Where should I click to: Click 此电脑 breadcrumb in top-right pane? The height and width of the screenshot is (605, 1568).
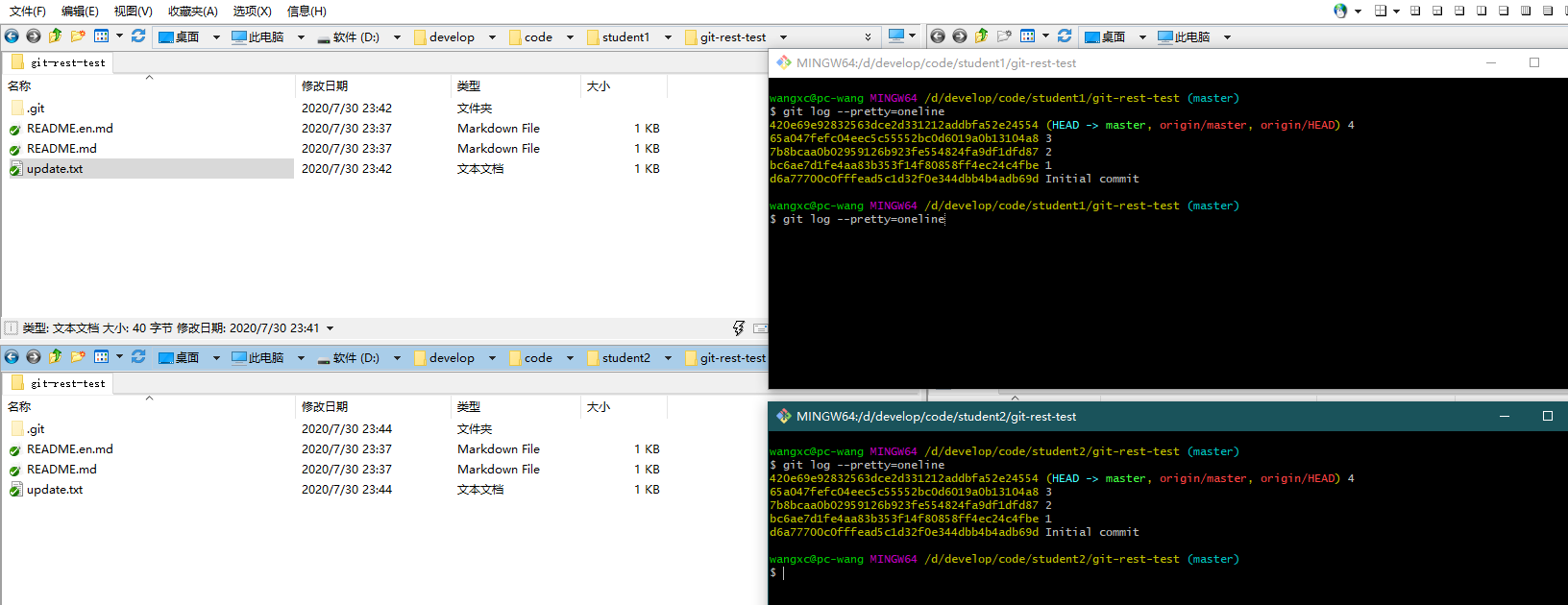(1183, 37)
